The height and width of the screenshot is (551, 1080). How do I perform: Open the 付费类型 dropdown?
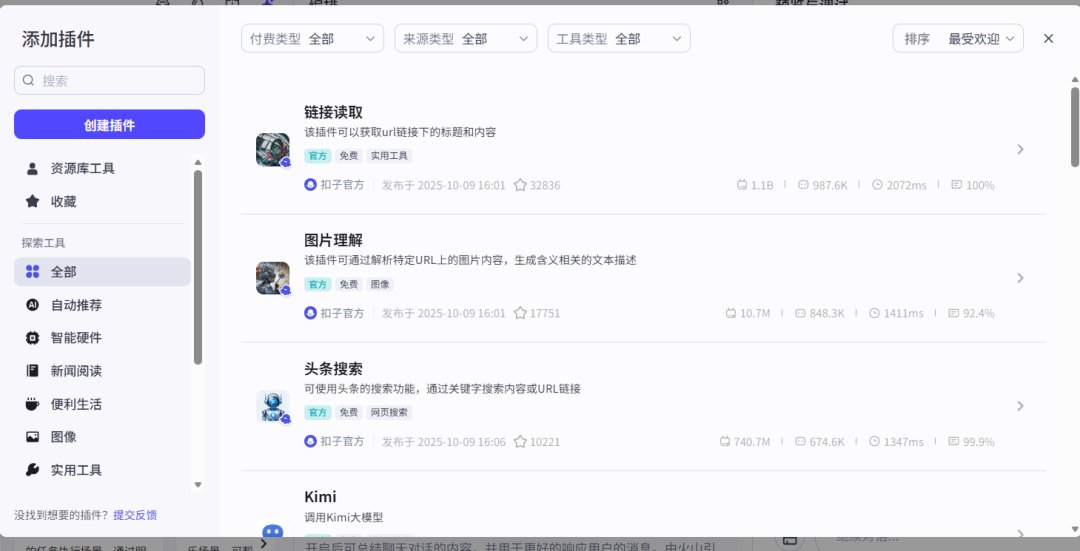[313, 39]
